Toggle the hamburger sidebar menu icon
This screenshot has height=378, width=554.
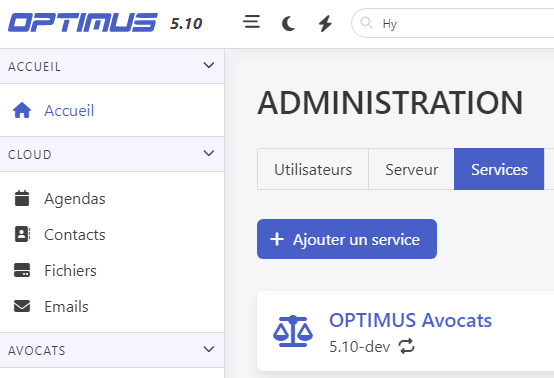[252, 22]
